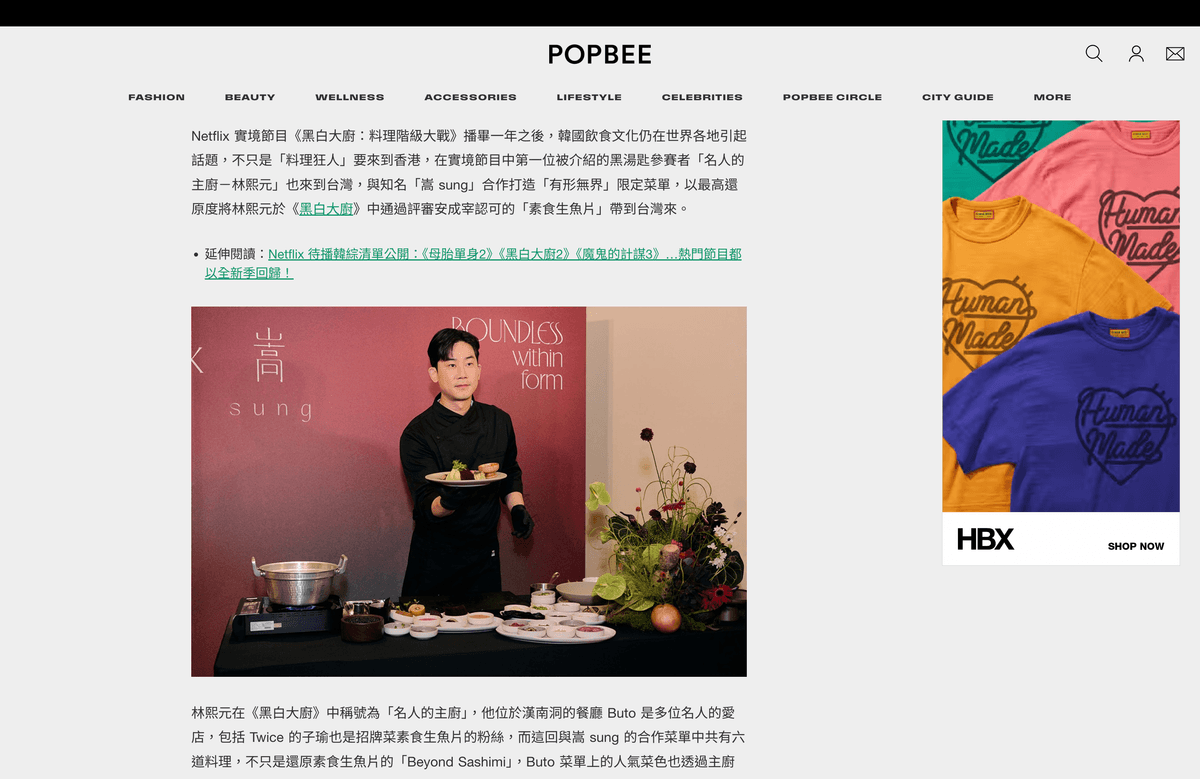Open the FASHION menu
This screenshot has width=1200, height=779.
pos(156,97)
